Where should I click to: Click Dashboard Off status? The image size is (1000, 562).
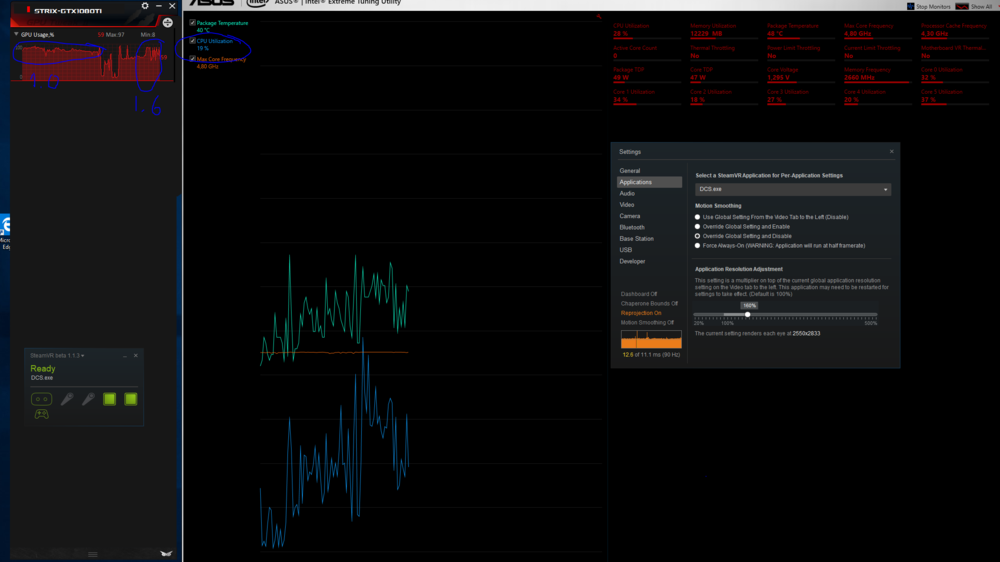coord(638,294)
